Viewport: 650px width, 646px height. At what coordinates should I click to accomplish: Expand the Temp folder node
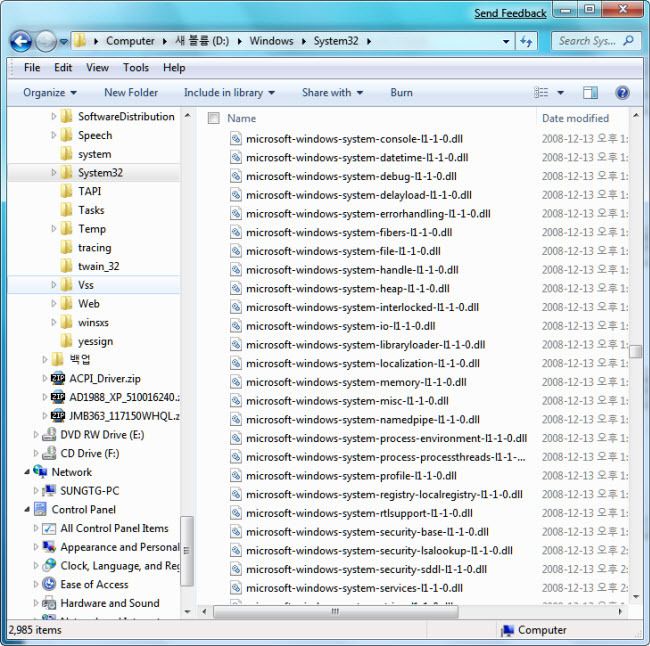click(x=53, y=229)
